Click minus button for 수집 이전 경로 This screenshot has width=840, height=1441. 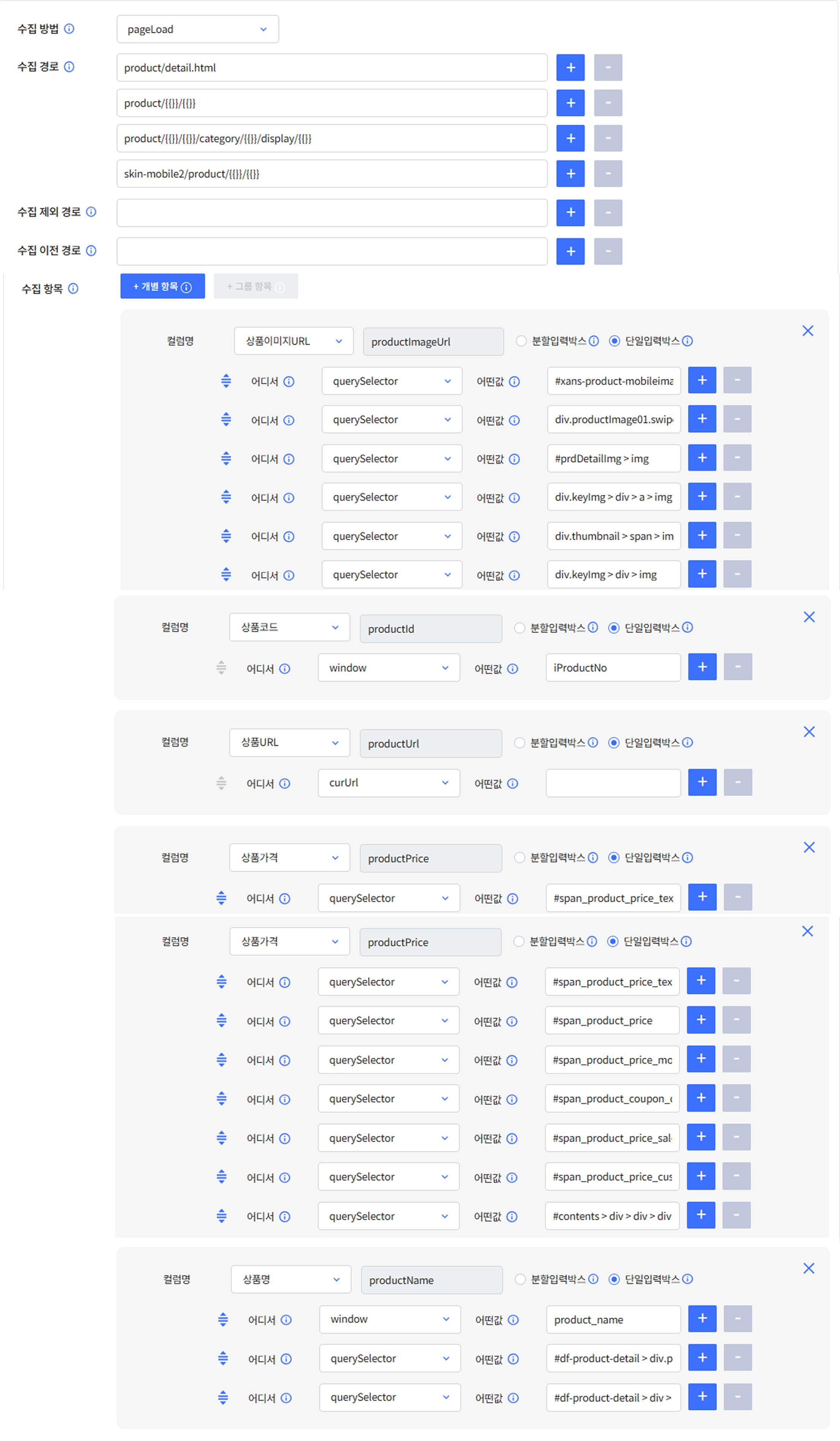click(x=608, y=251)
